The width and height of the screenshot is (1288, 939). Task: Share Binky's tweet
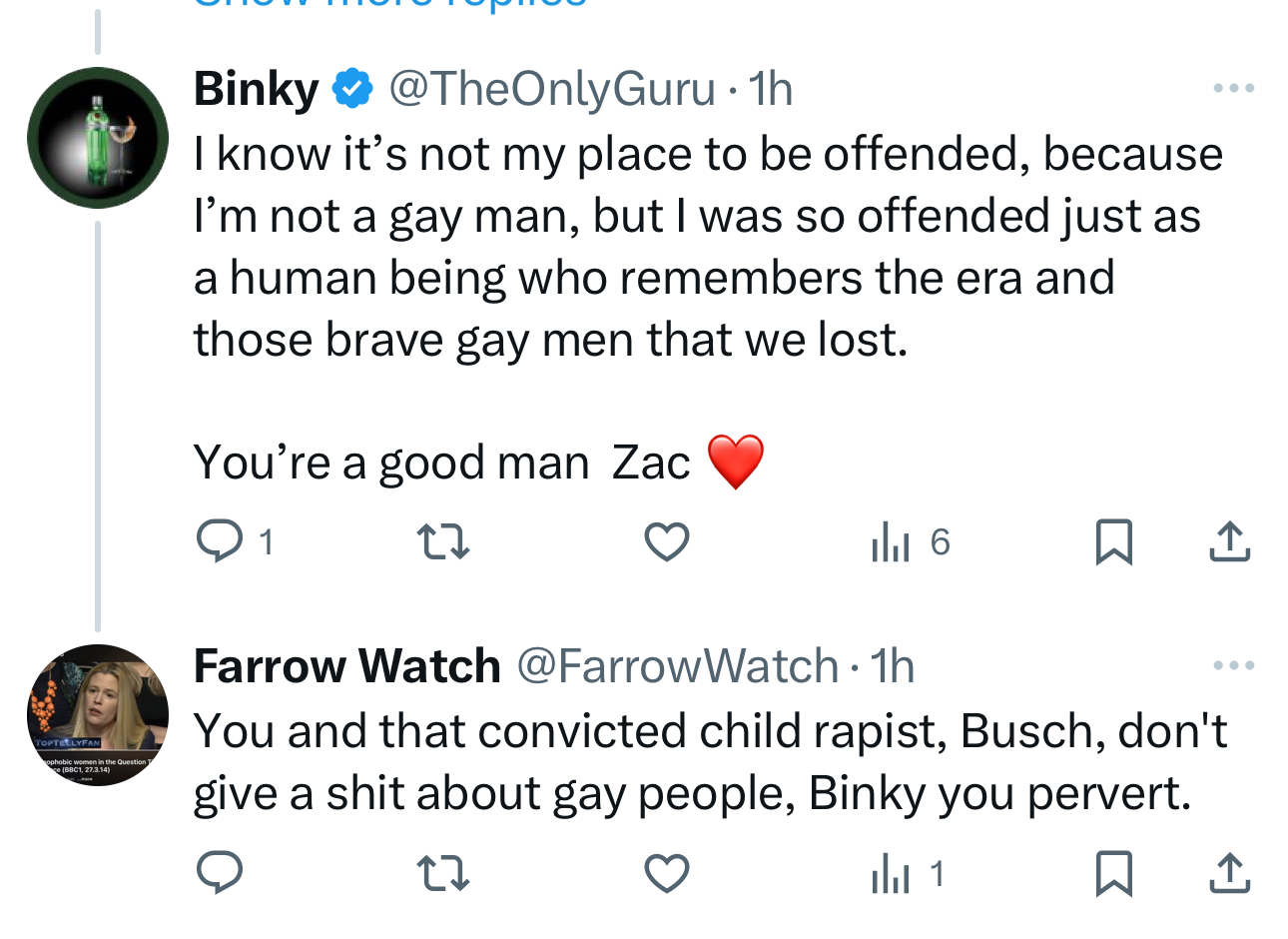(1229, 542)
